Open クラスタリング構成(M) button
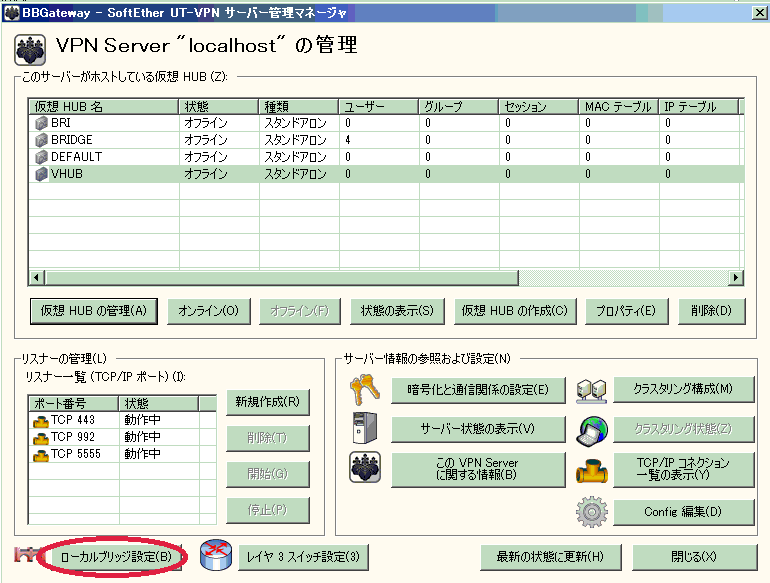 pos(684,389)
